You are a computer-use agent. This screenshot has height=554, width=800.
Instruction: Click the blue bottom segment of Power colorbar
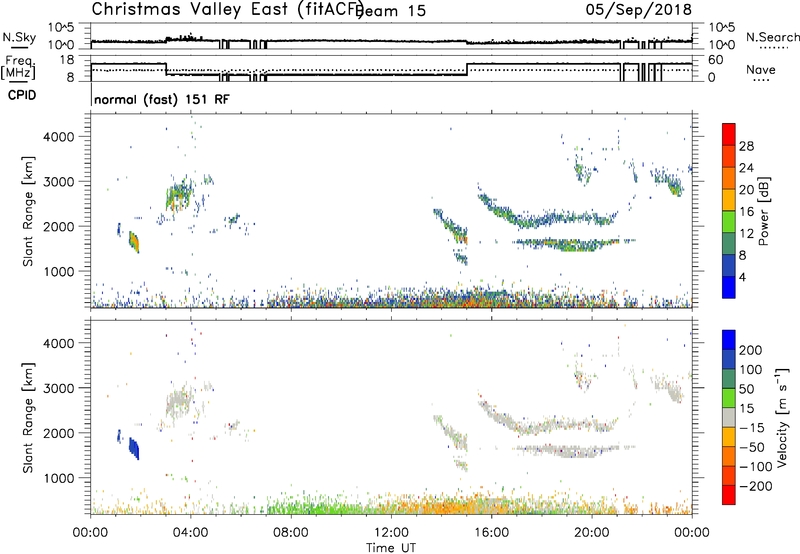click(x=729, y=287)
